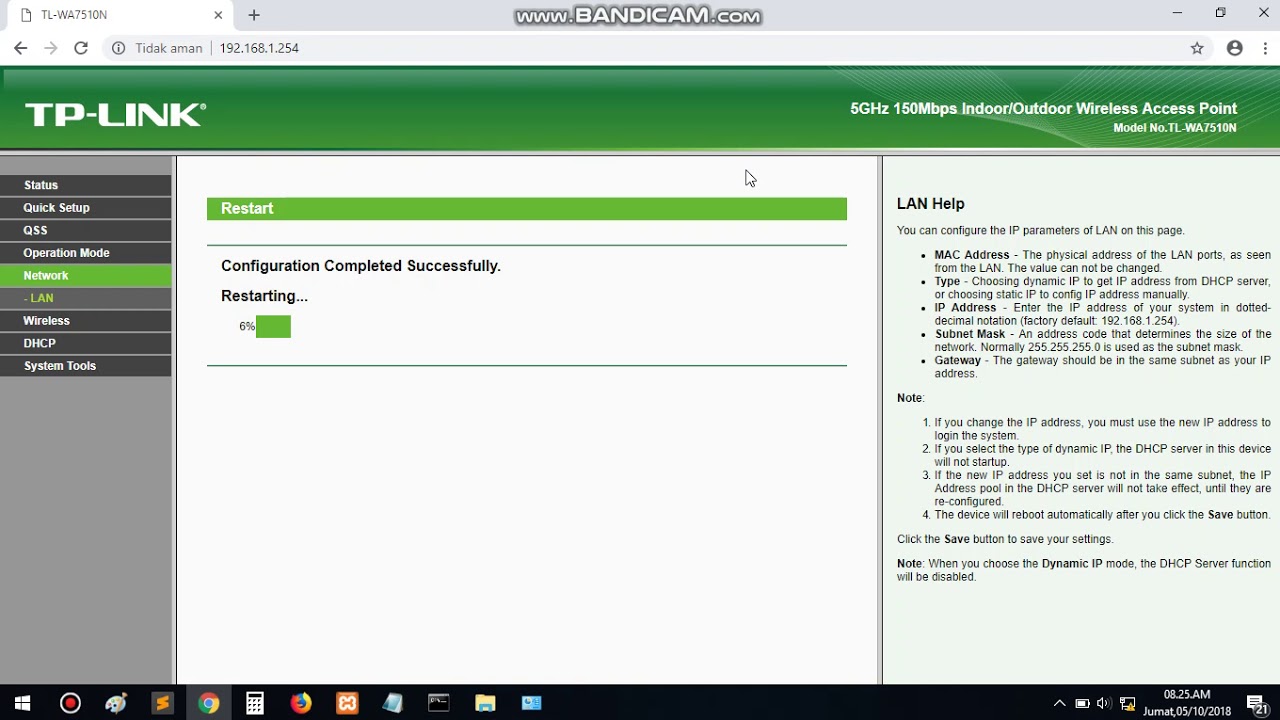Open network status with warning icon

tap(1127, 703)
